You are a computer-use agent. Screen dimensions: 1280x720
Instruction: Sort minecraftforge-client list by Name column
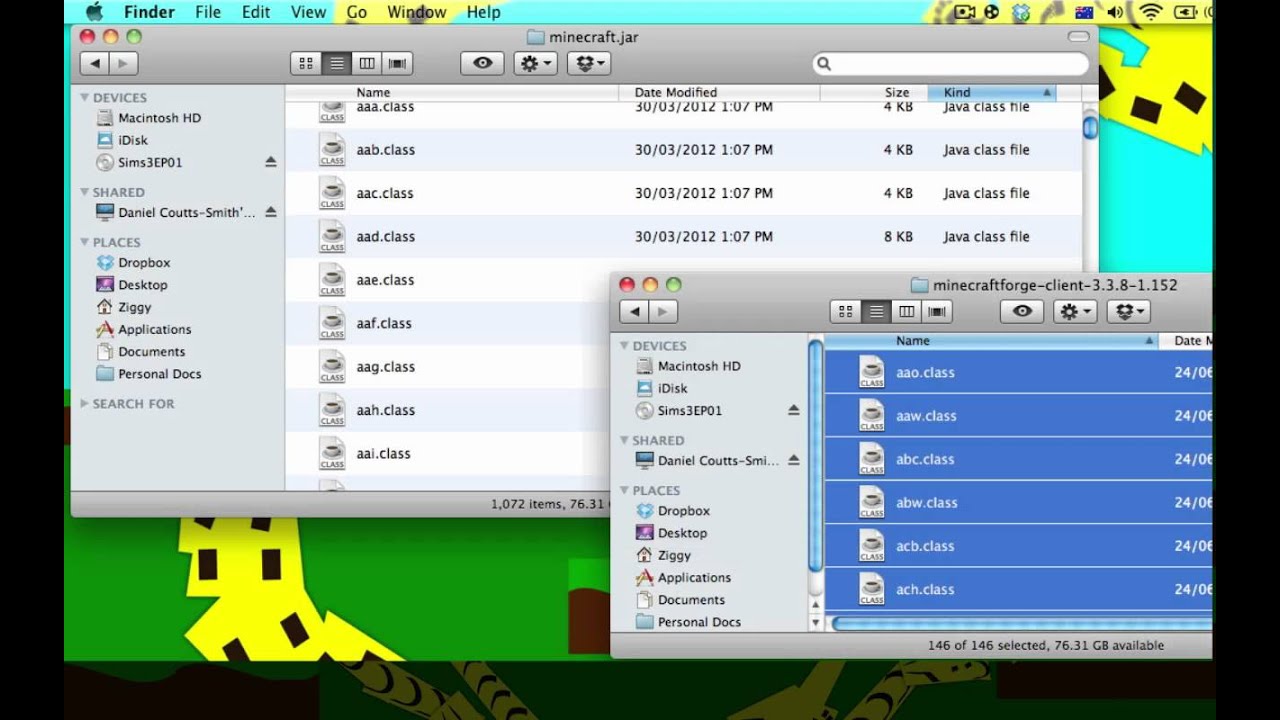992,341
